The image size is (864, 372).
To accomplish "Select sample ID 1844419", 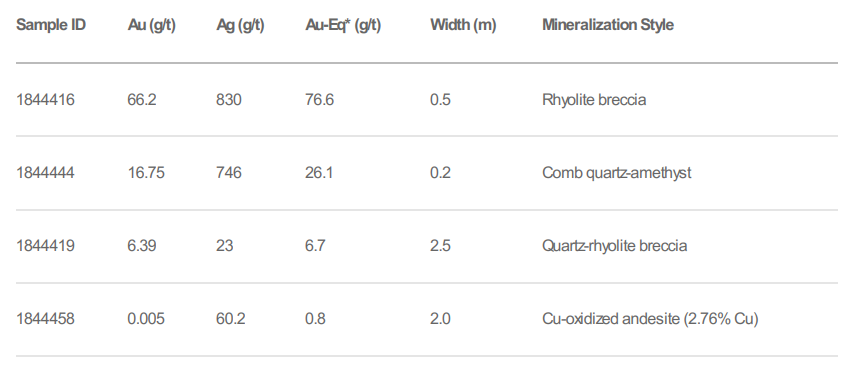I will tap(45, 246).
